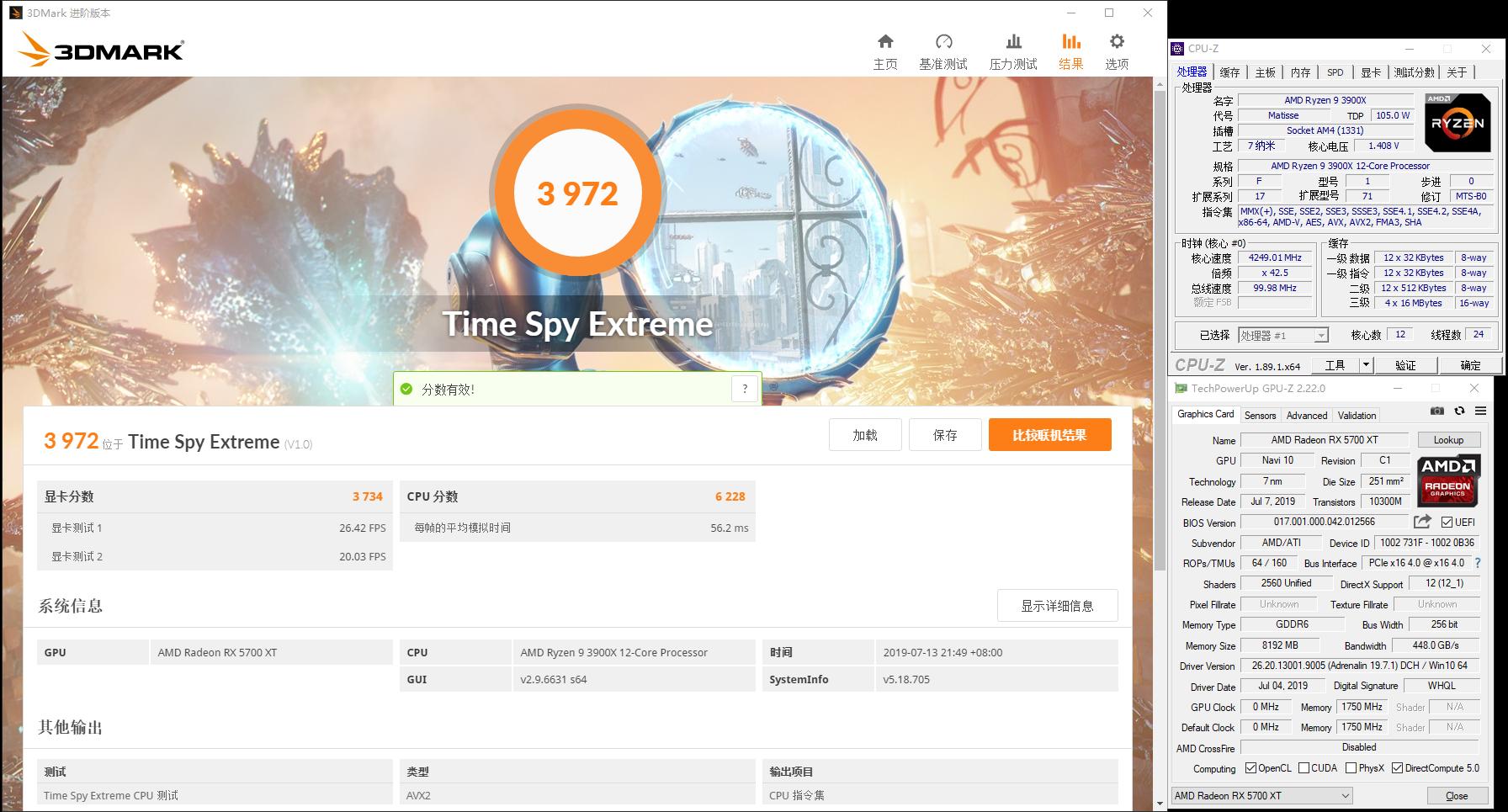Image resolution: width=1508 pixels, height=812 pixels.
Task: Refresh GPU-Z readings
Action: coord(1458,411)
